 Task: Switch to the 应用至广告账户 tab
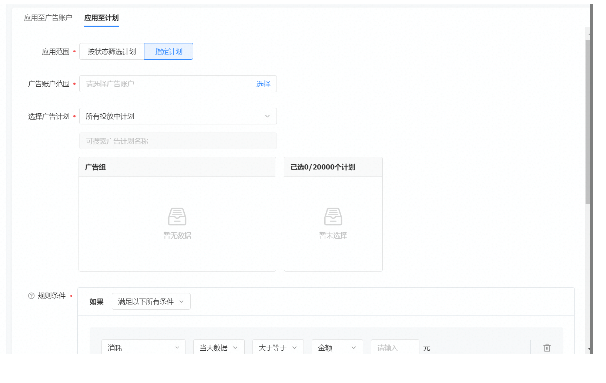48,18
